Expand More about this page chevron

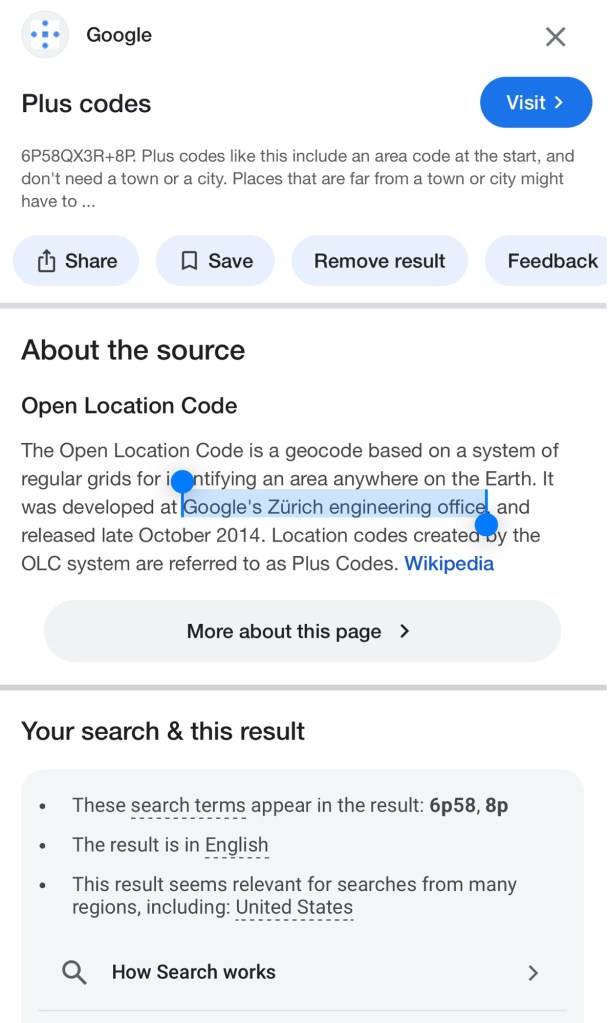405,631
